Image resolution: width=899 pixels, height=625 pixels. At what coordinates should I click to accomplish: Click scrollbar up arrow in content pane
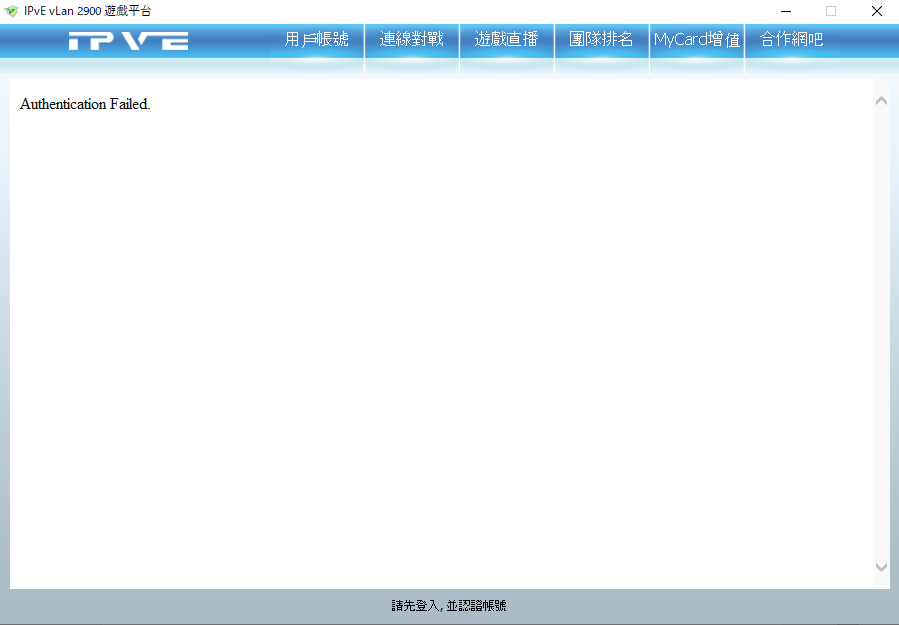pyautogui.click(x=881, y=101)
